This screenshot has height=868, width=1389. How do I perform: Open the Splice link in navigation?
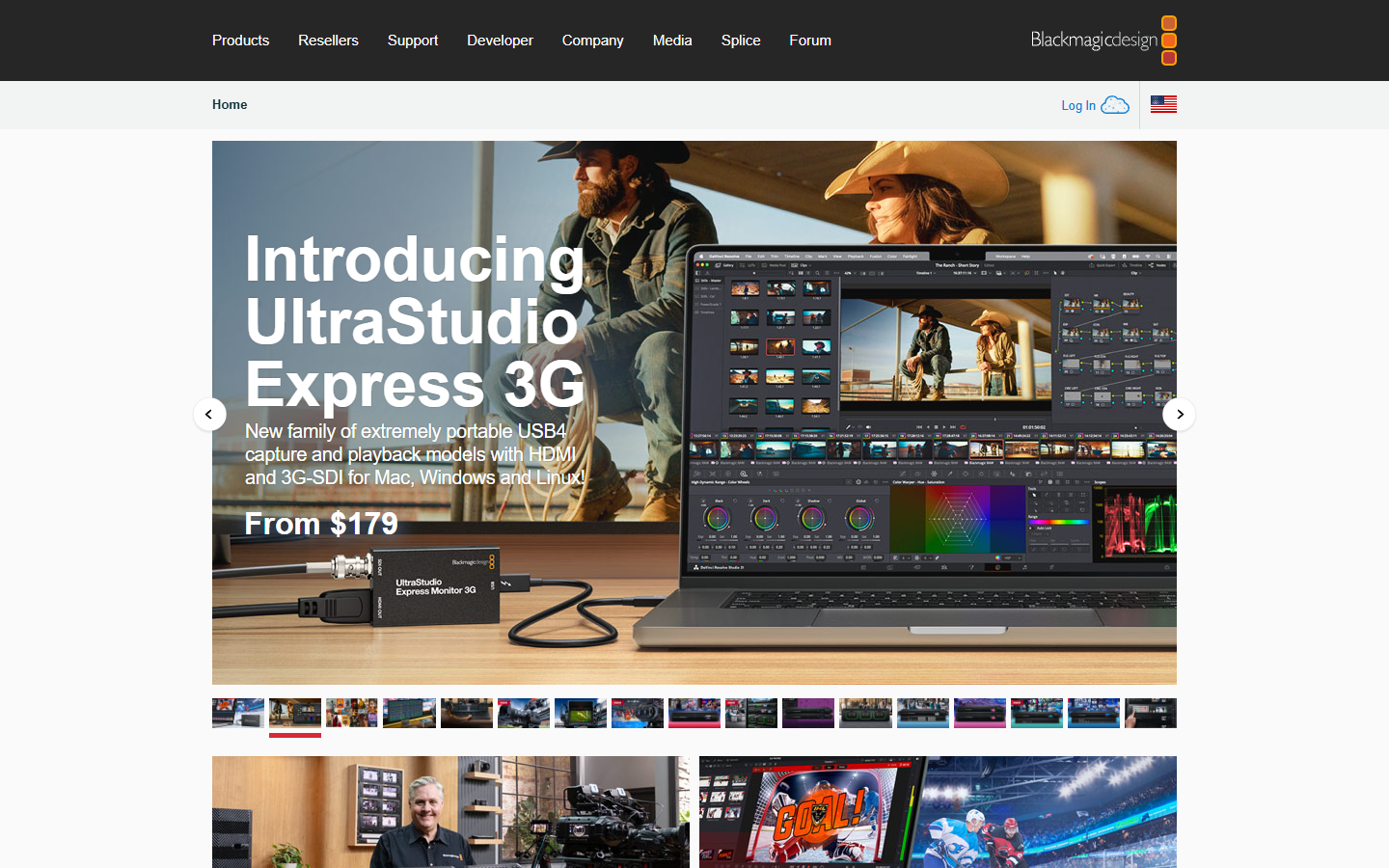point(741,41)
